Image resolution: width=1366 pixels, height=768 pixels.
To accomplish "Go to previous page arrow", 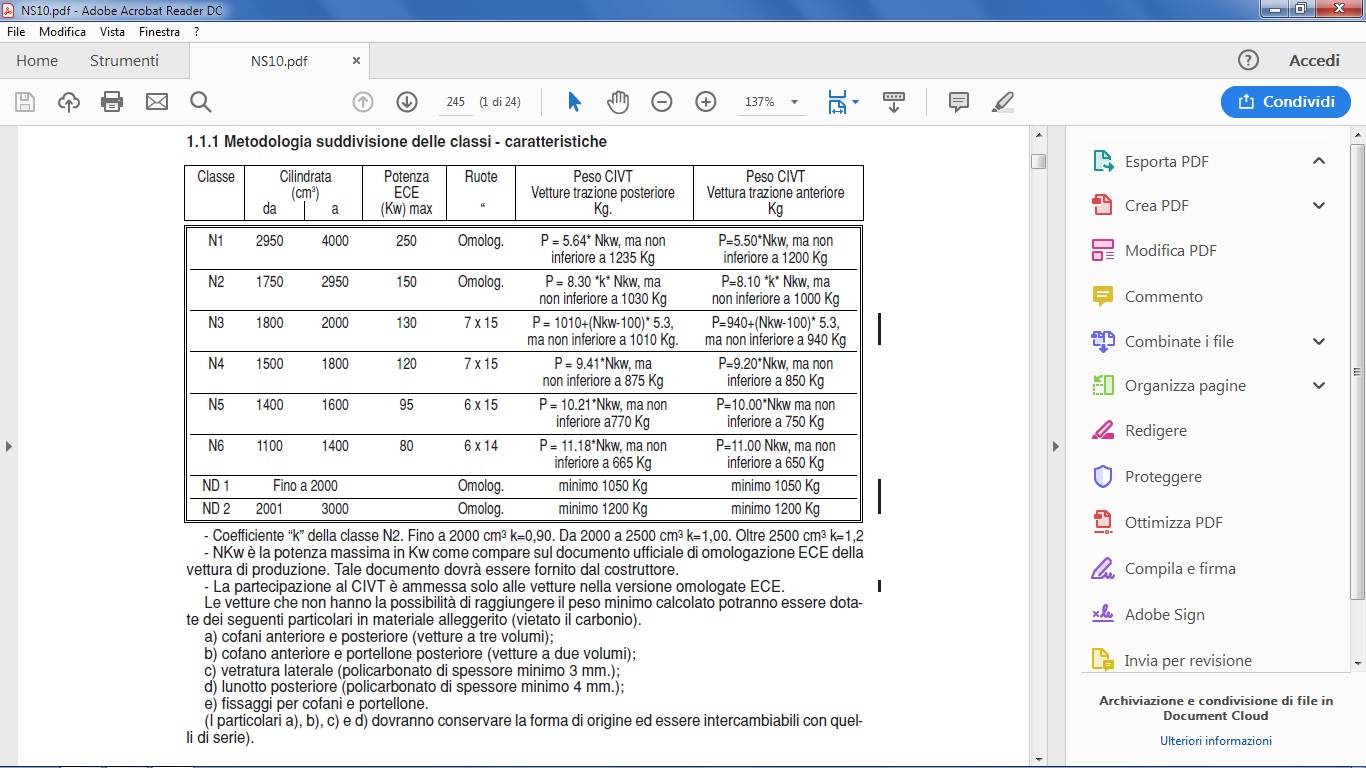I will pyautogui.click(x=363, y=102).
